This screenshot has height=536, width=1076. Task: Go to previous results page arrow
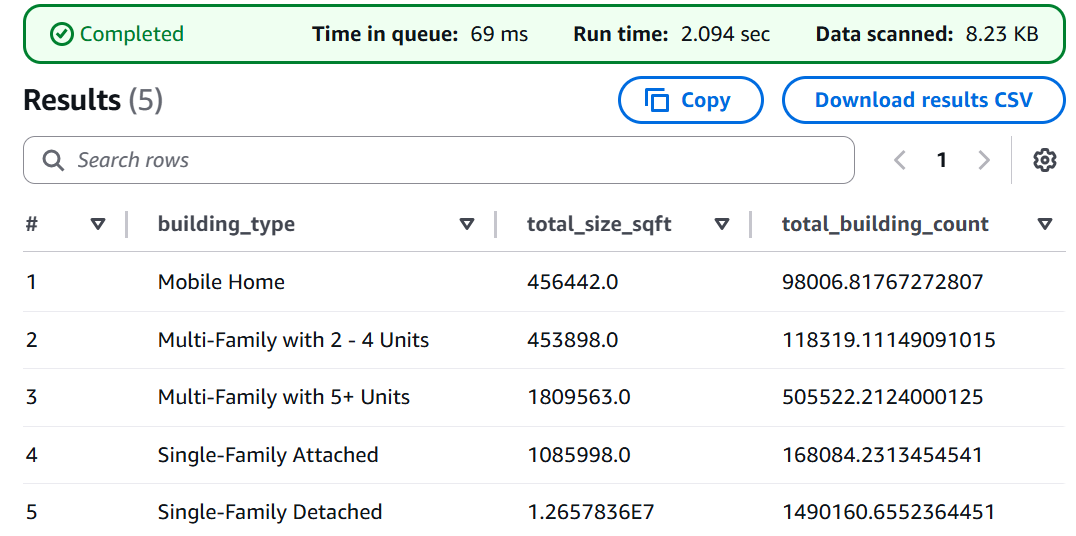coord(900,160)
